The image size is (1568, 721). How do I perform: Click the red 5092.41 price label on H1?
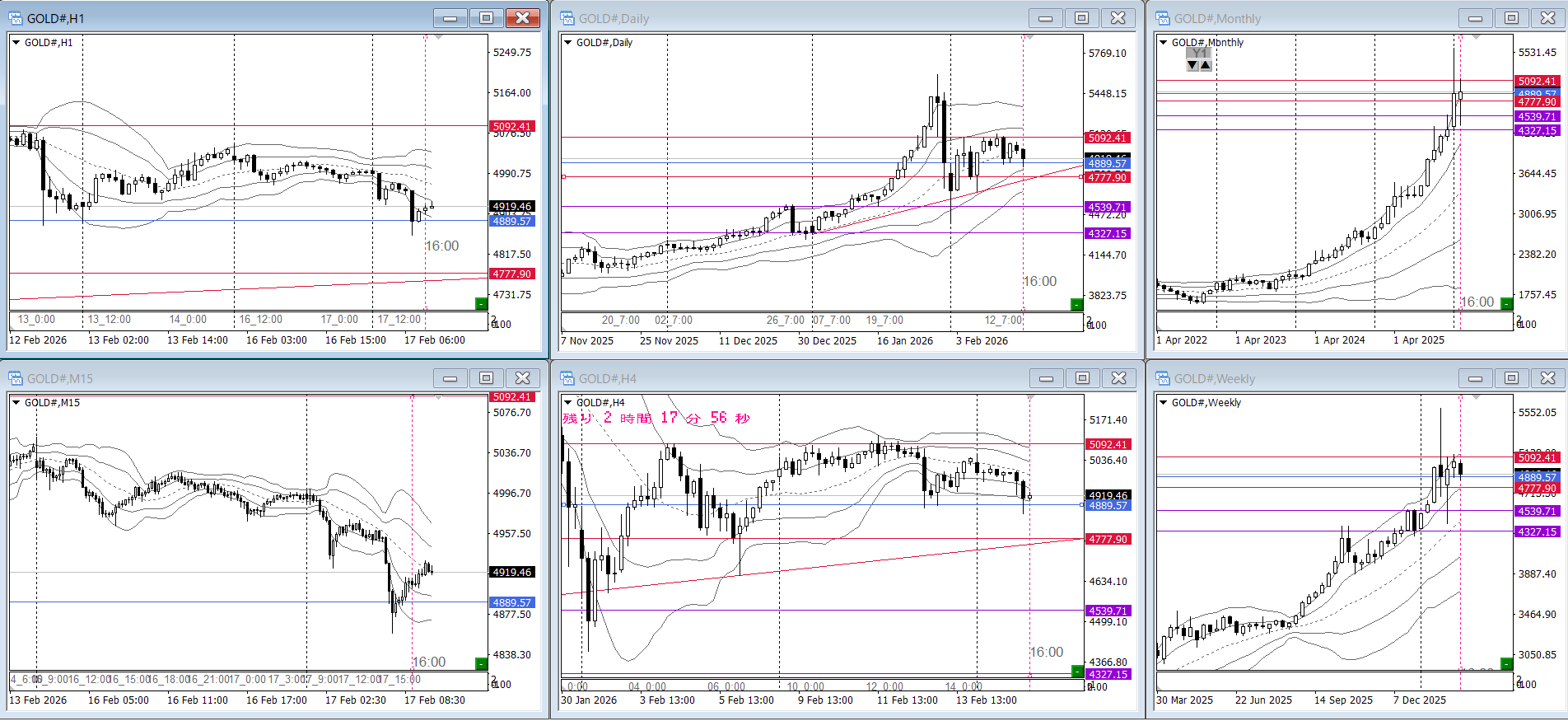[512, 127]
